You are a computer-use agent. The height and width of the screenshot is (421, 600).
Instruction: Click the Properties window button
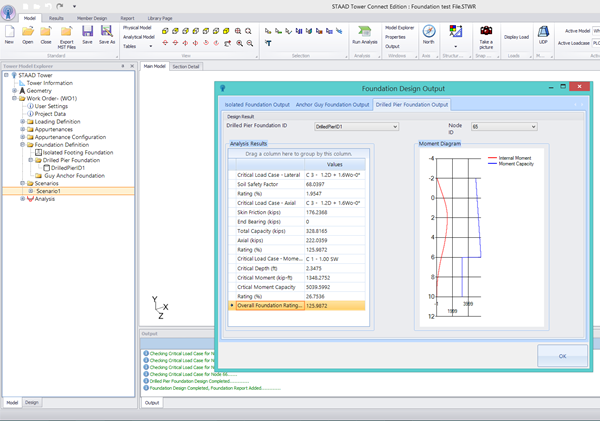(x=395, y=37)
